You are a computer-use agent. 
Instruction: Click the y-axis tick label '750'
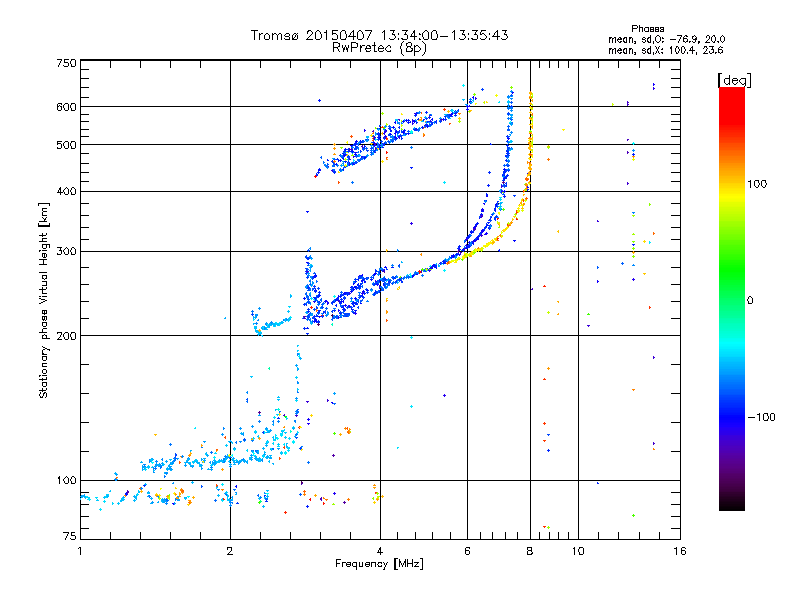click(66, 63)
